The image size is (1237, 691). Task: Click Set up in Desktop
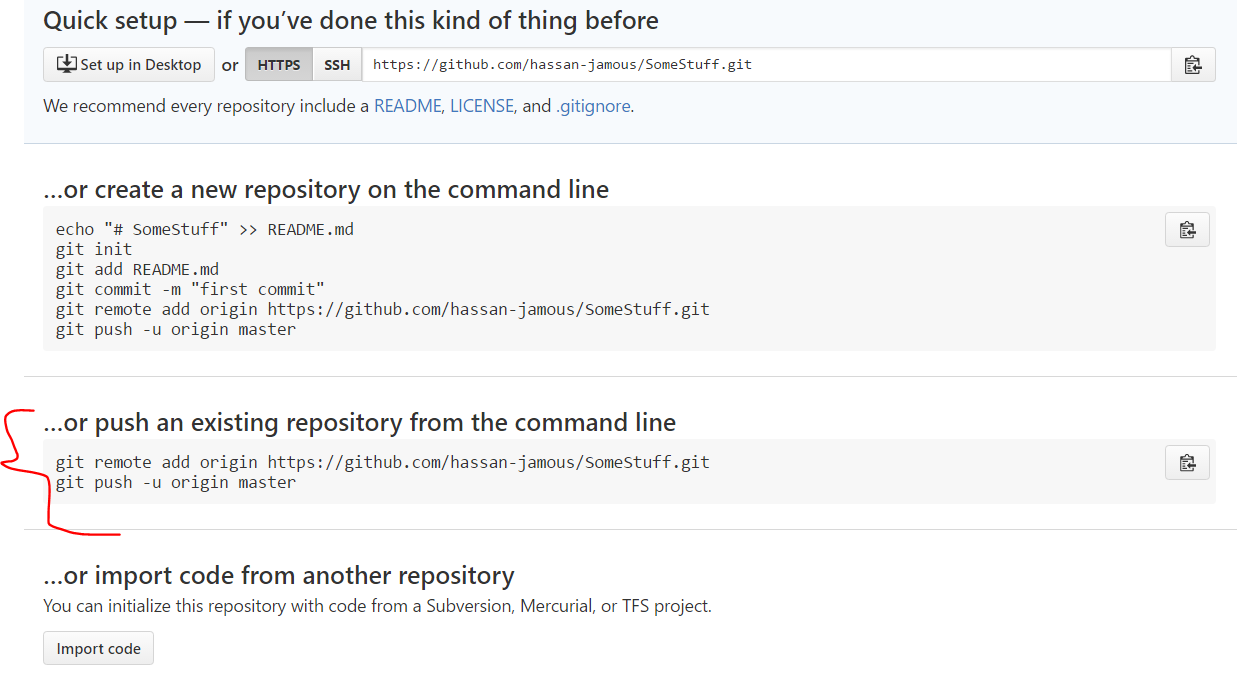pos(128,63)
